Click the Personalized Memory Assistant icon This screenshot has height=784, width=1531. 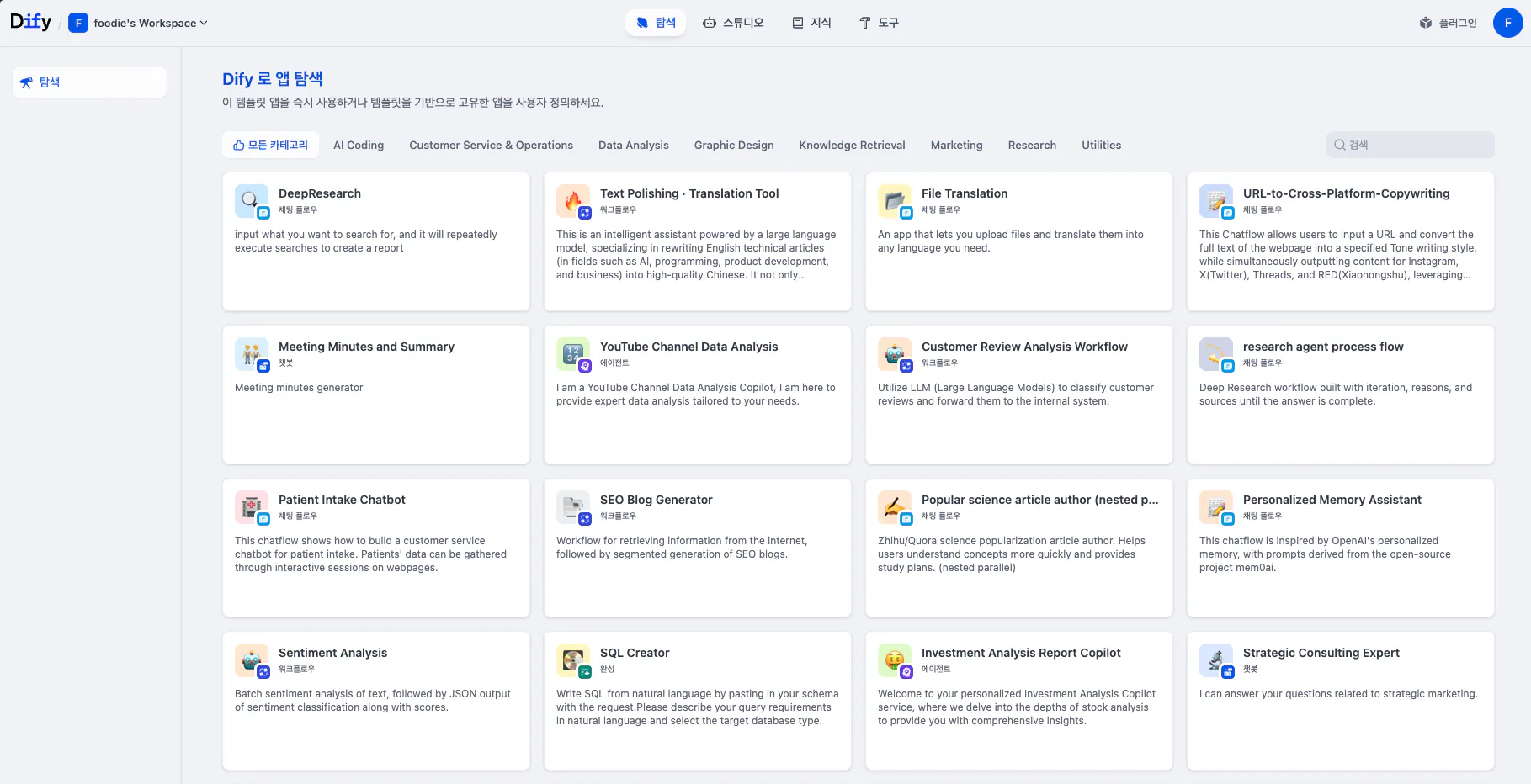click(x=1216, y=507)
